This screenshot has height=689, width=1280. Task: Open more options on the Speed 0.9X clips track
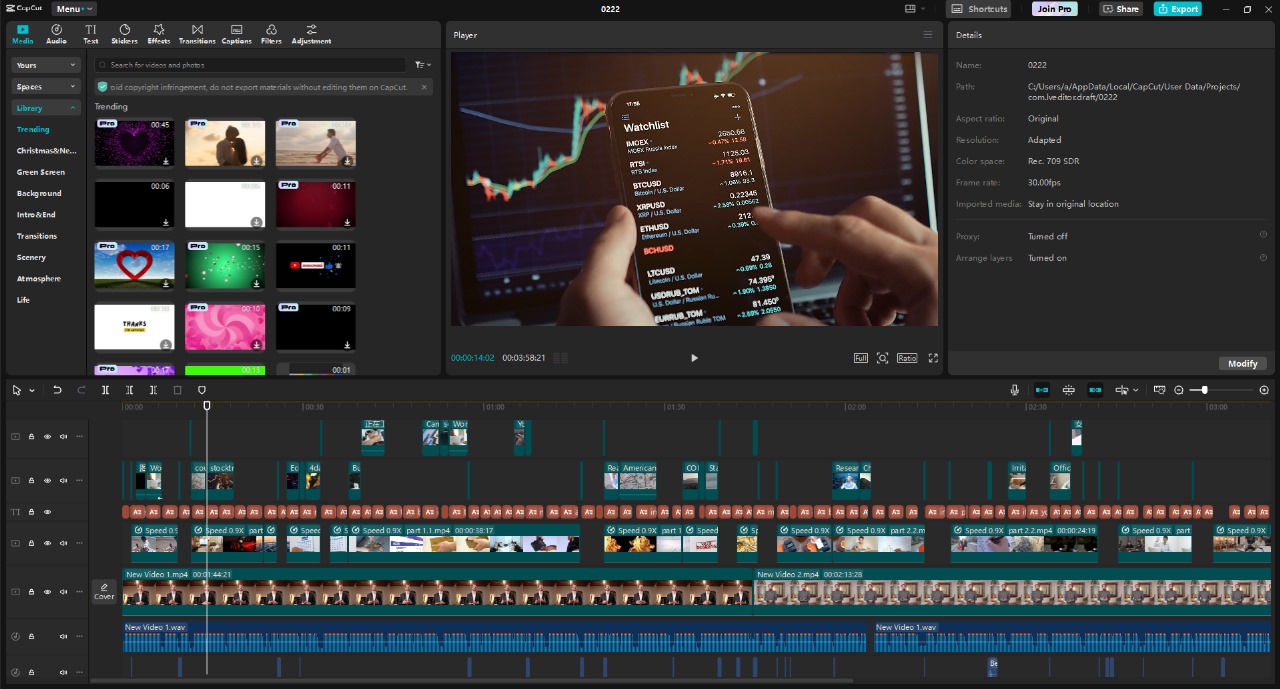(79, 544)
